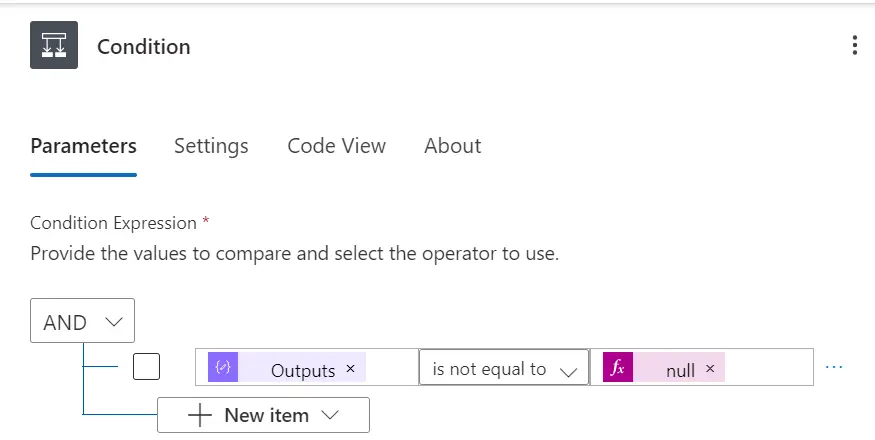Click the purple Outputs token icon
875x440 pixels.
(x=223, y=367)
